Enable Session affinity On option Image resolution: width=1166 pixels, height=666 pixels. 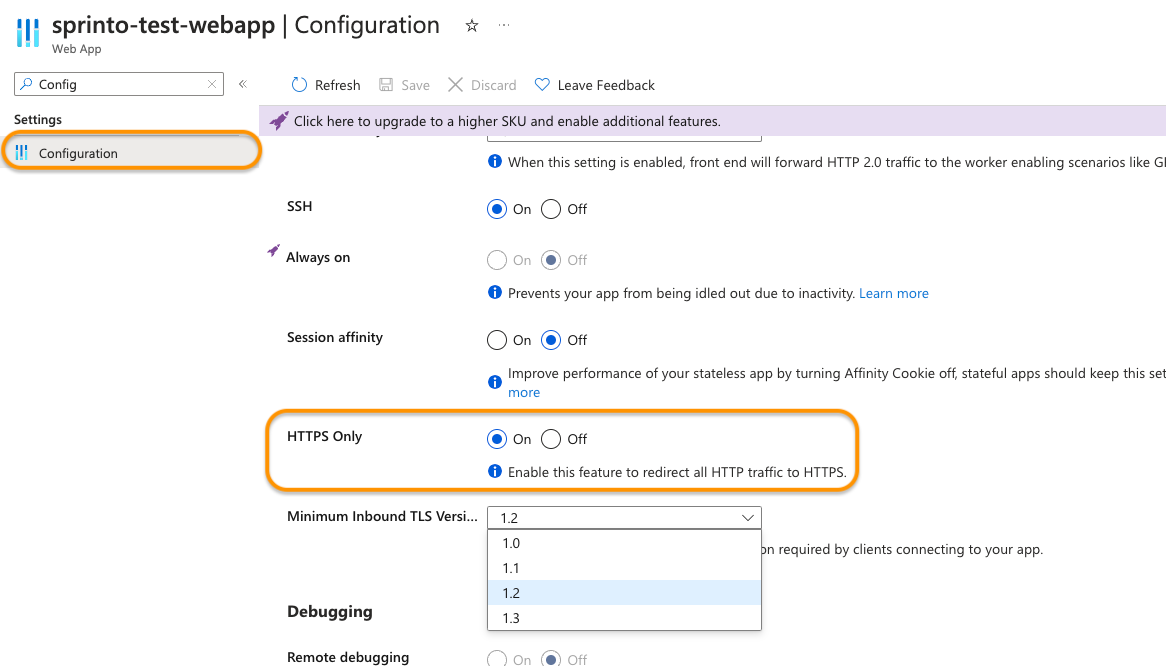497,340
